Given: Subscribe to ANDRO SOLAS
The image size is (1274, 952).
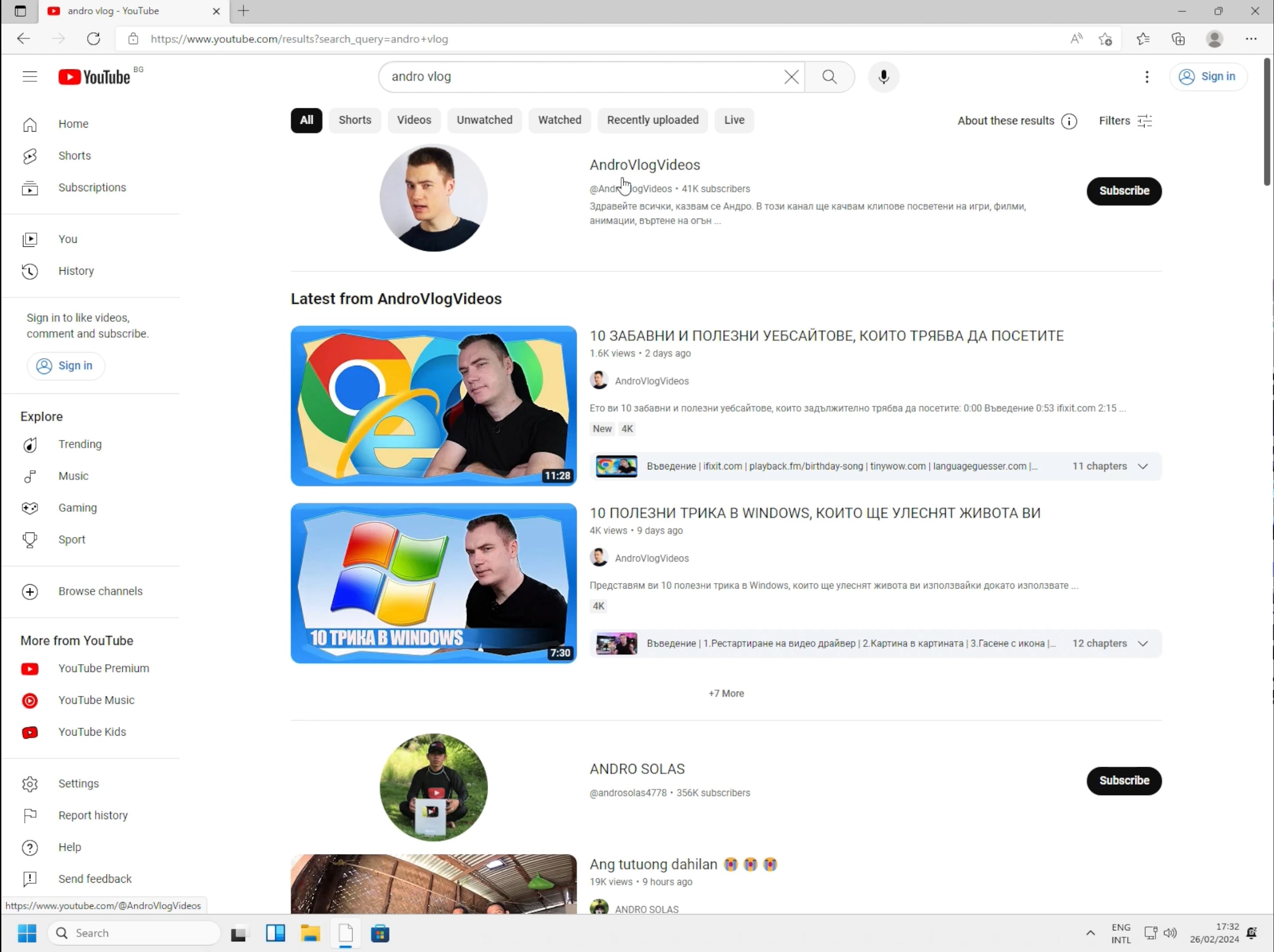Looking at the screenshot, I should (1124, 781).
